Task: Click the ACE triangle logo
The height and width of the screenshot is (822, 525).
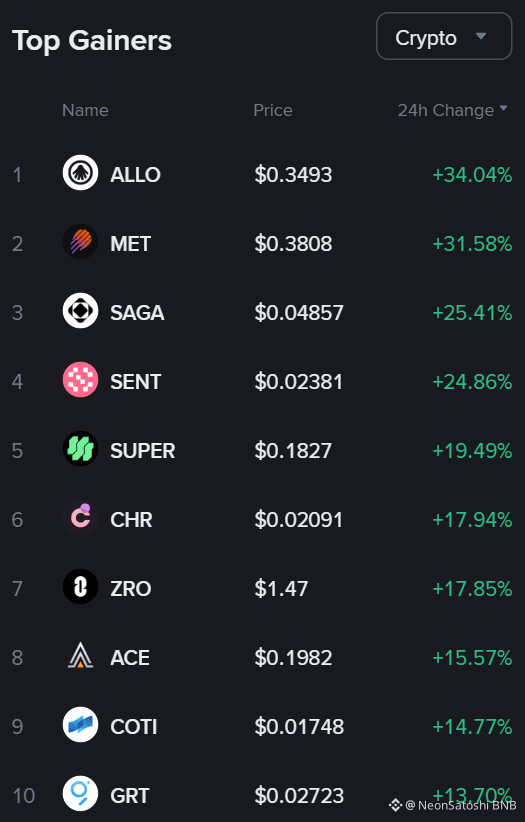Action: pos(80,656)
